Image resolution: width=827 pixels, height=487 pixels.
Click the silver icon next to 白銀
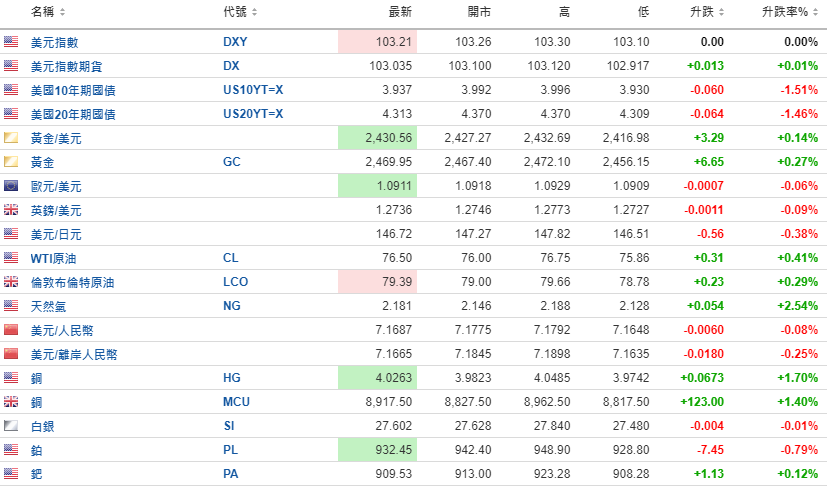11,426
